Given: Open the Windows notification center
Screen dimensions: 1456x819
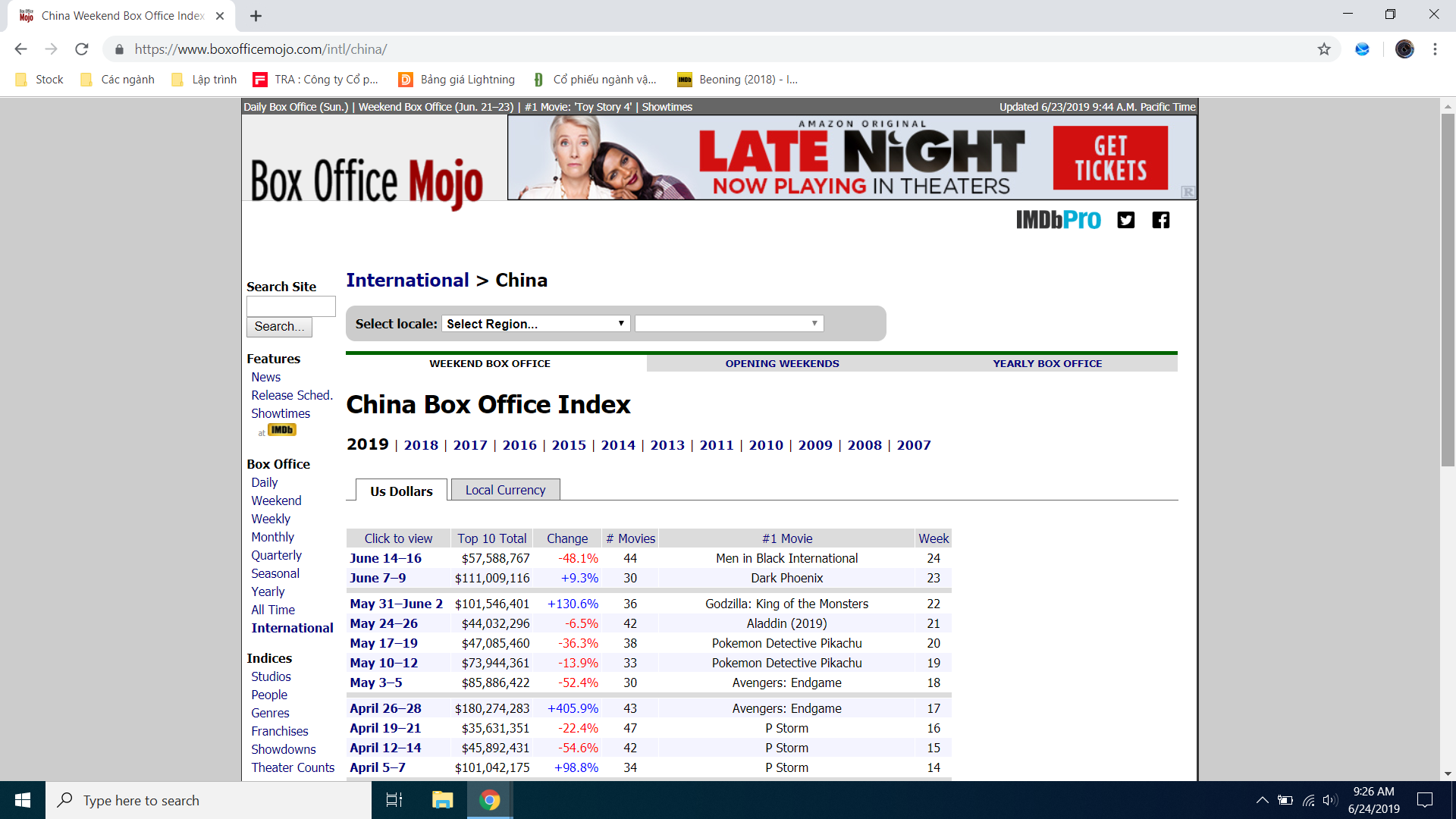Looking at the screenshot, I should 1425,800.
